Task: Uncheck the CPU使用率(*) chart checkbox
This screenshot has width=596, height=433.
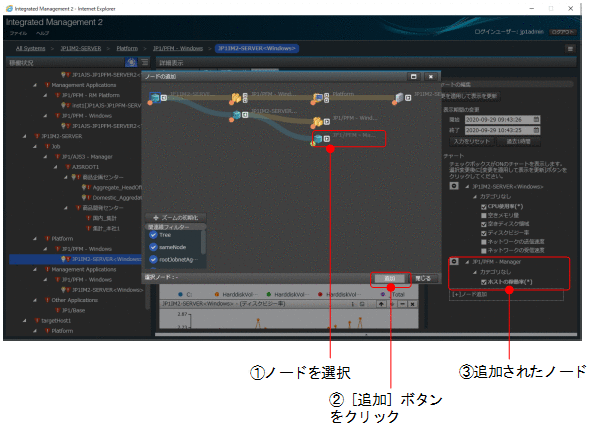Action: (x=483, y=207)
